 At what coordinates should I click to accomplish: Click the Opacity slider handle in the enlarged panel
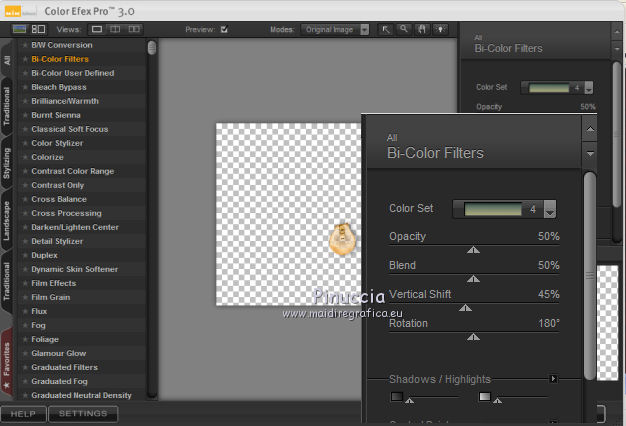click(473, 250)
